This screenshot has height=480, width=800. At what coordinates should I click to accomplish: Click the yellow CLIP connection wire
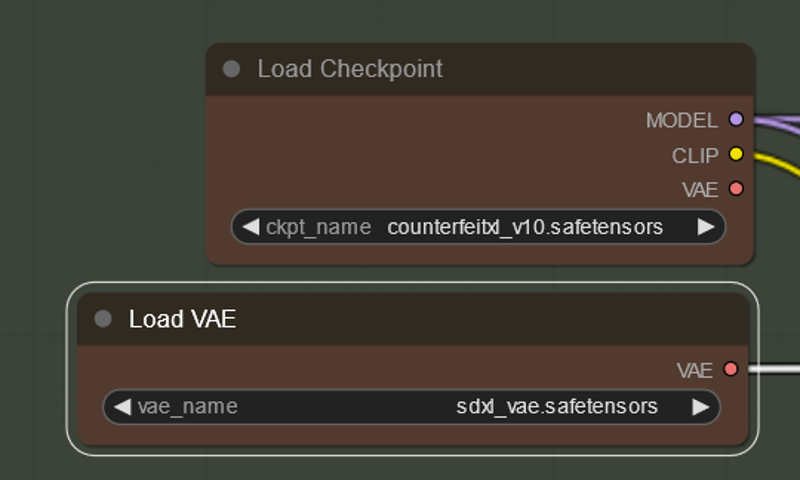(778, 162)
